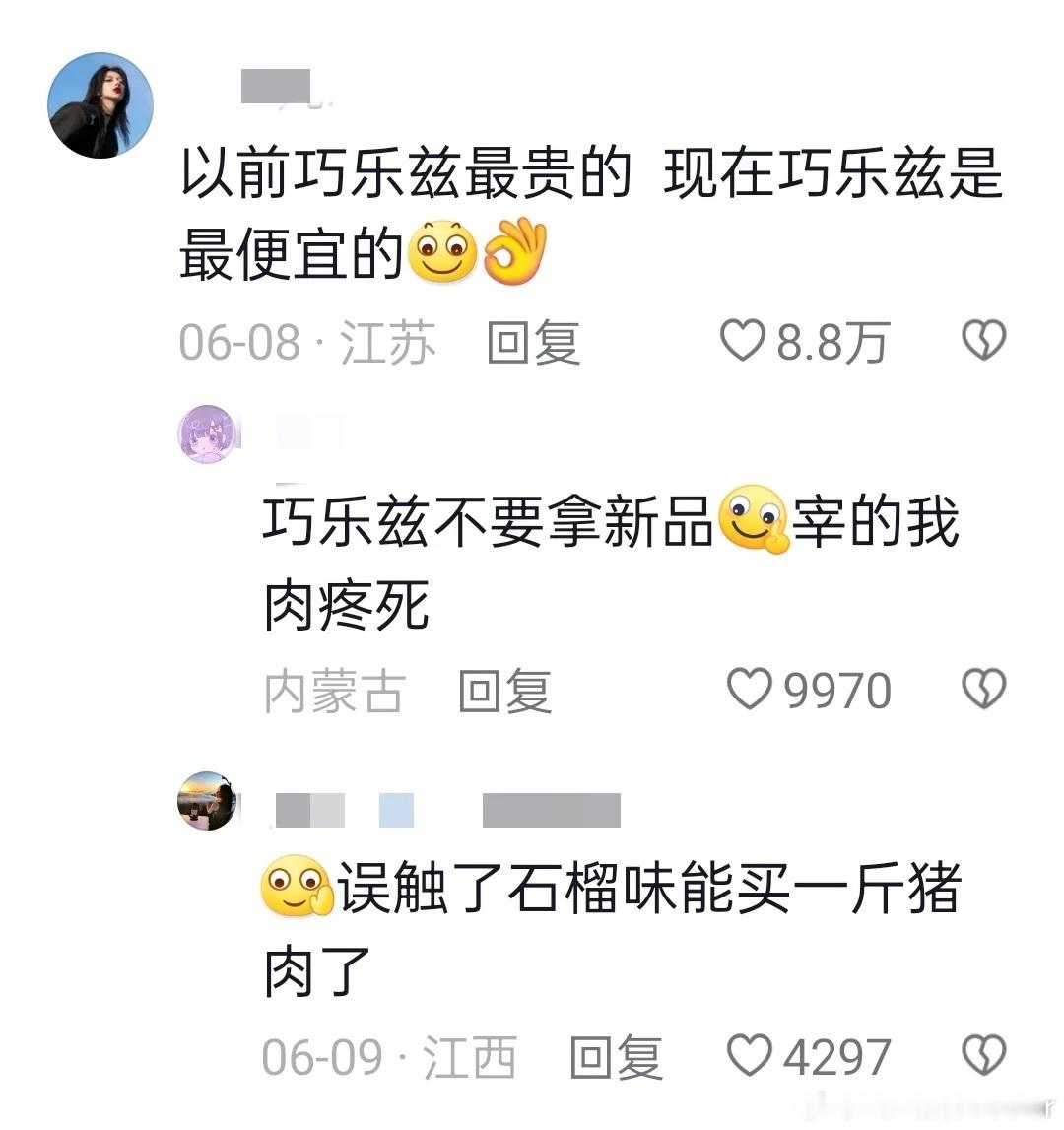This screenshot has height=1130, width=1064.
Task: Reply to the 江西 comment
Action: pos(616,1057)
